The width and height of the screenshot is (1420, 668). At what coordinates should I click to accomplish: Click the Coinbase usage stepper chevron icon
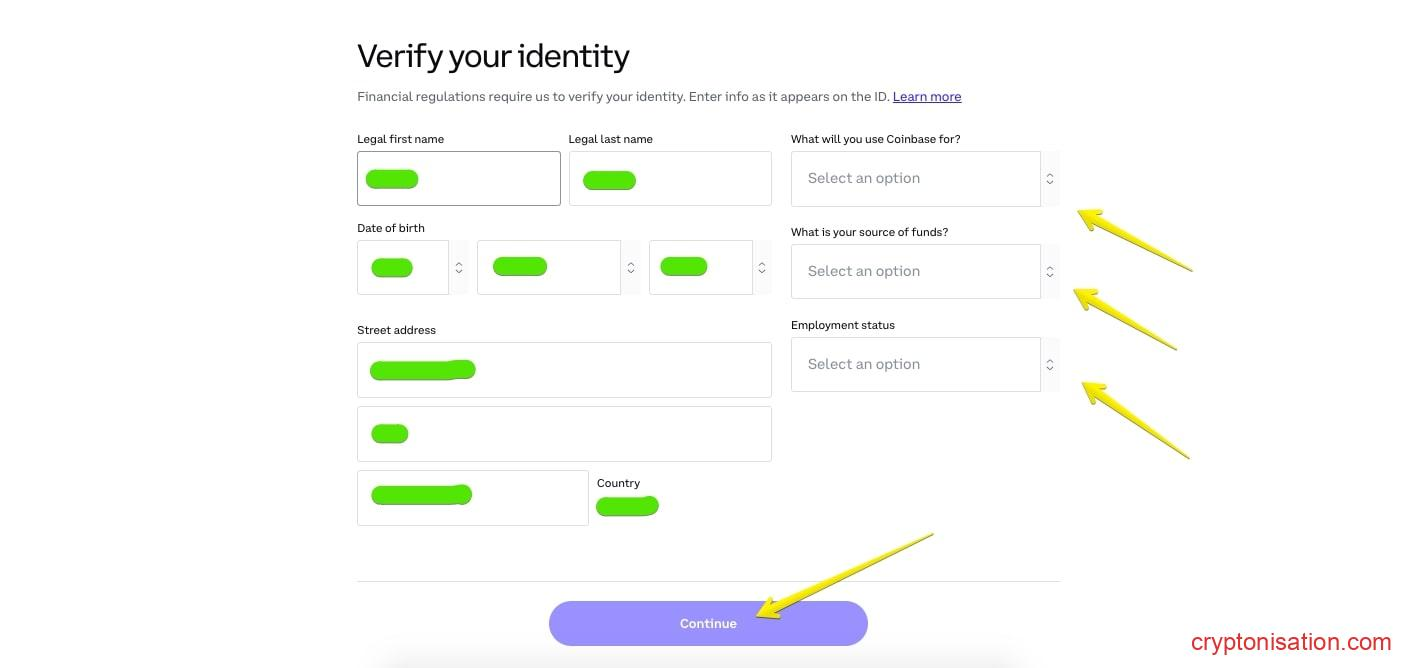[x=1049, y=178]
